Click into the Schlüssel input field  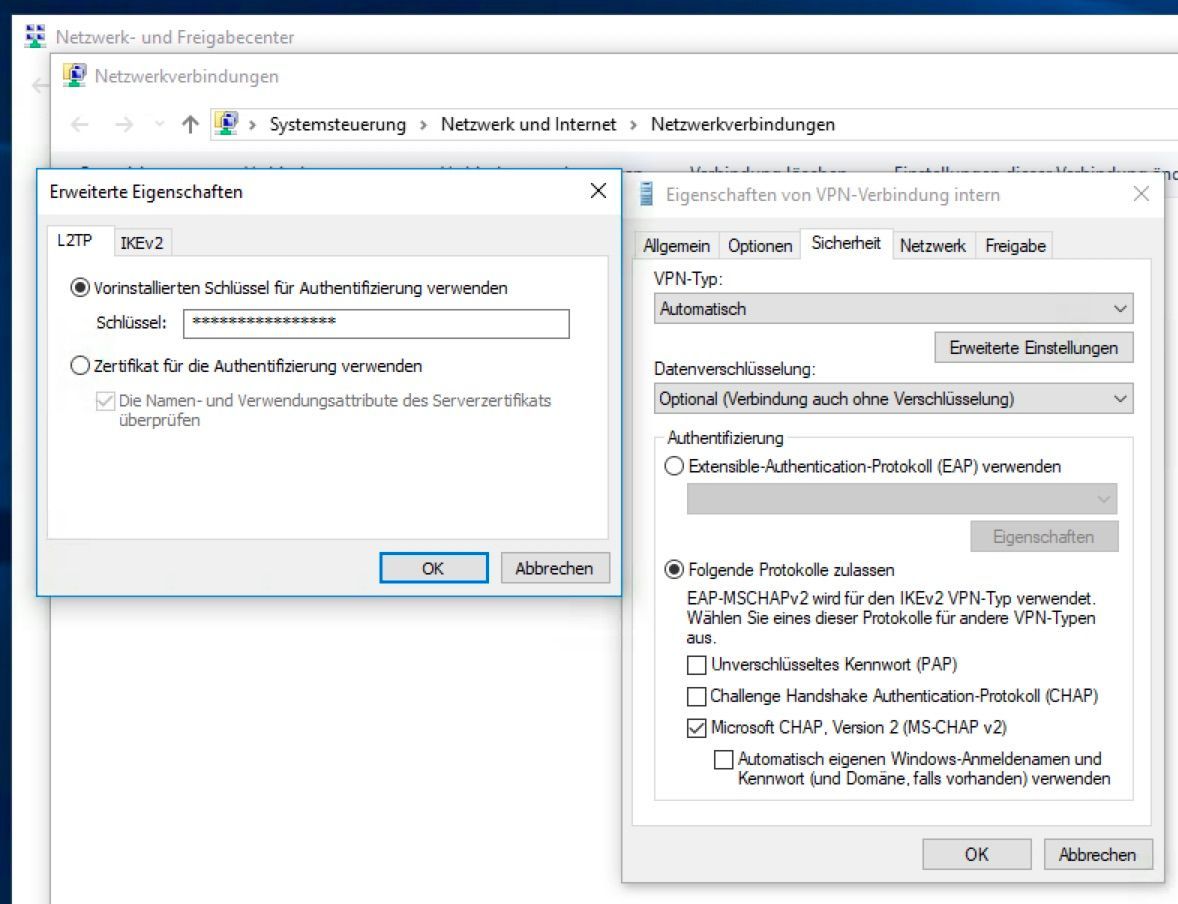376,323
